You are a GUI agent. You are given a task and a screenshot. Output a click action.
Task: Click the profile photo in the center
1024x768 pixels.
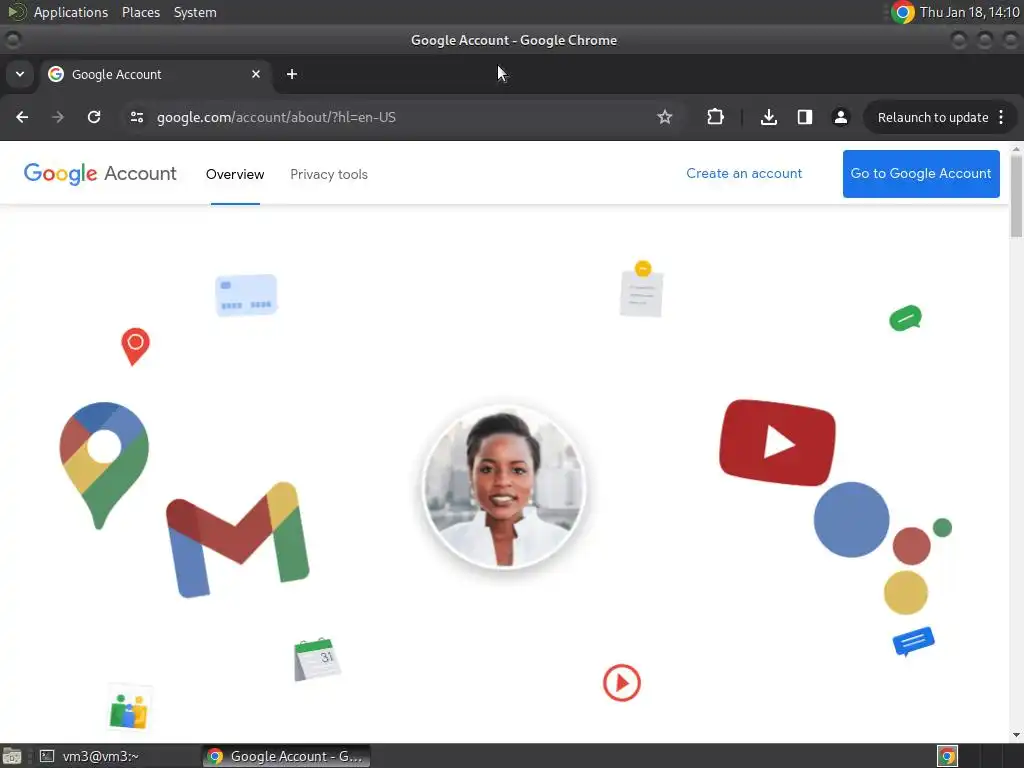[504, 487]
